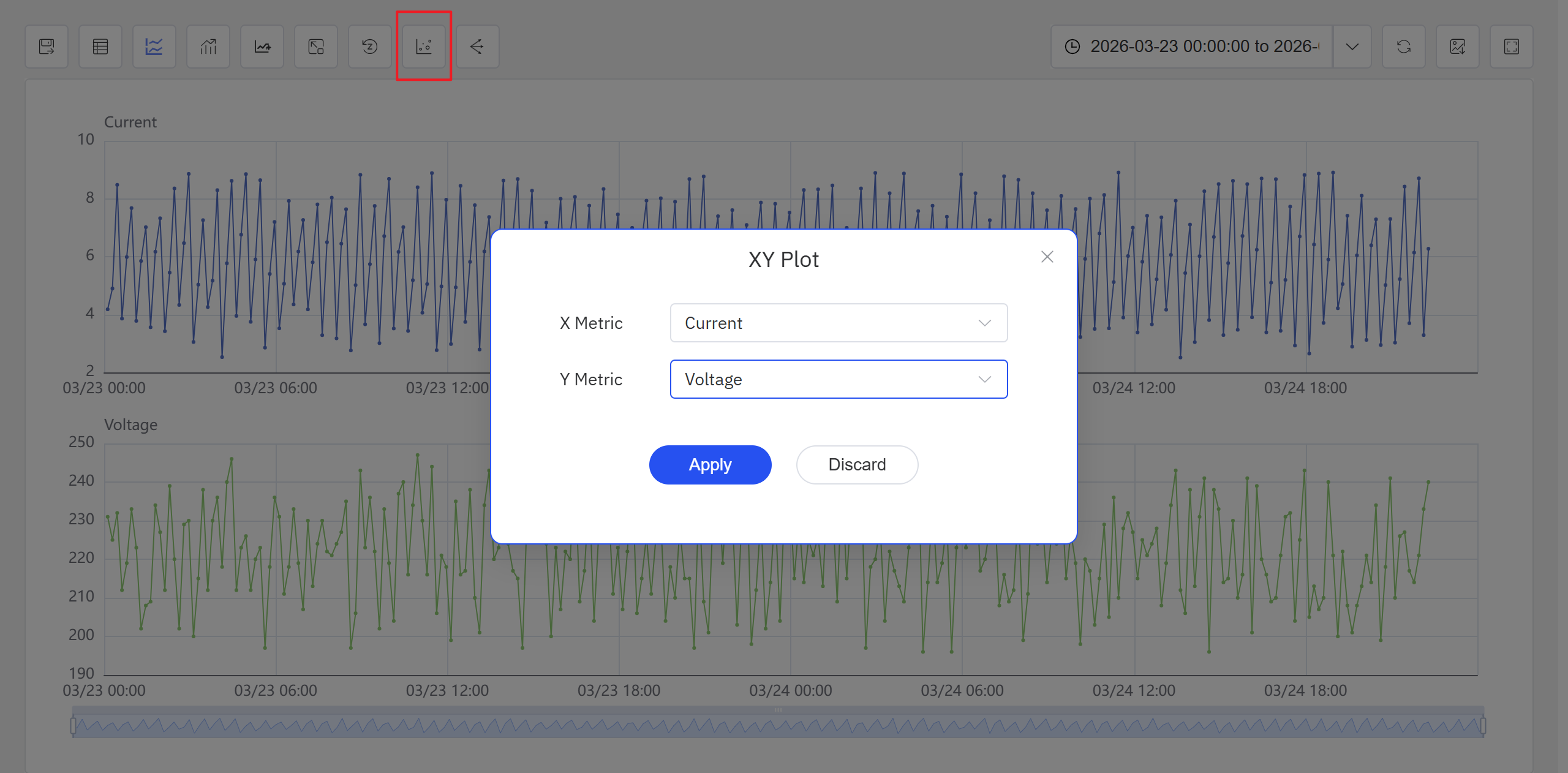Click the pop-out resize window icon
This screenshot has width=1568, height=773.
coord(316,47)
